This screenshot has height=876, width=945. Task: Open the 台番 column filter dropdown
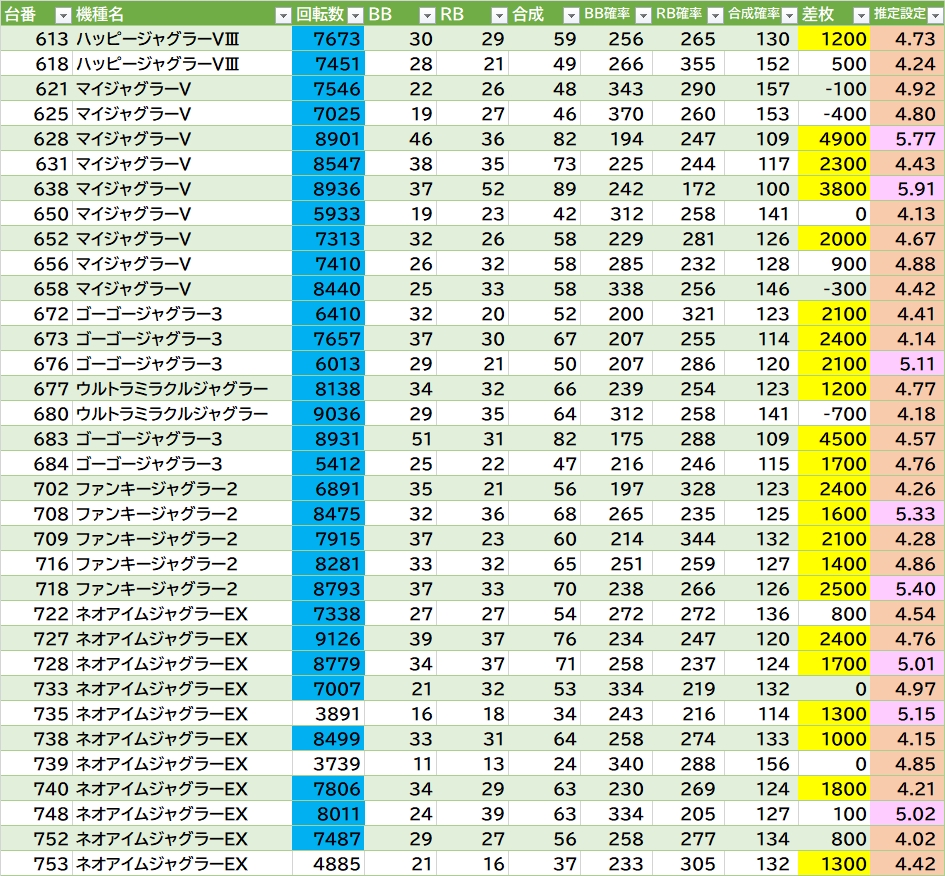click(62, 15)
